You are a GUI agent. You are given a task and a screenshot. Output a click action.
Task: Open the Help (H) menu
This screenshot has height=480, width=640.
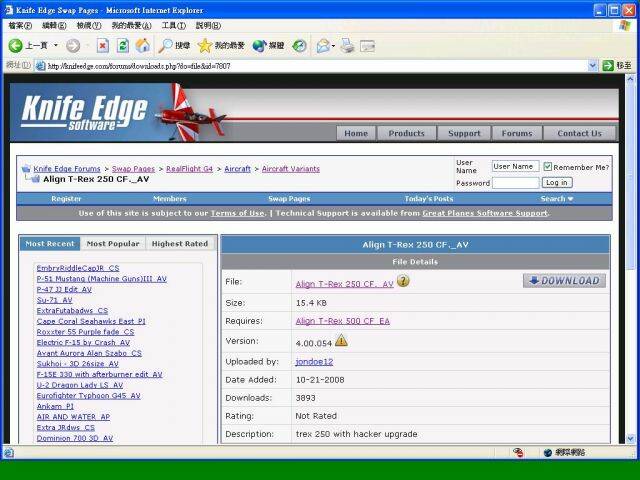(208, 26)
